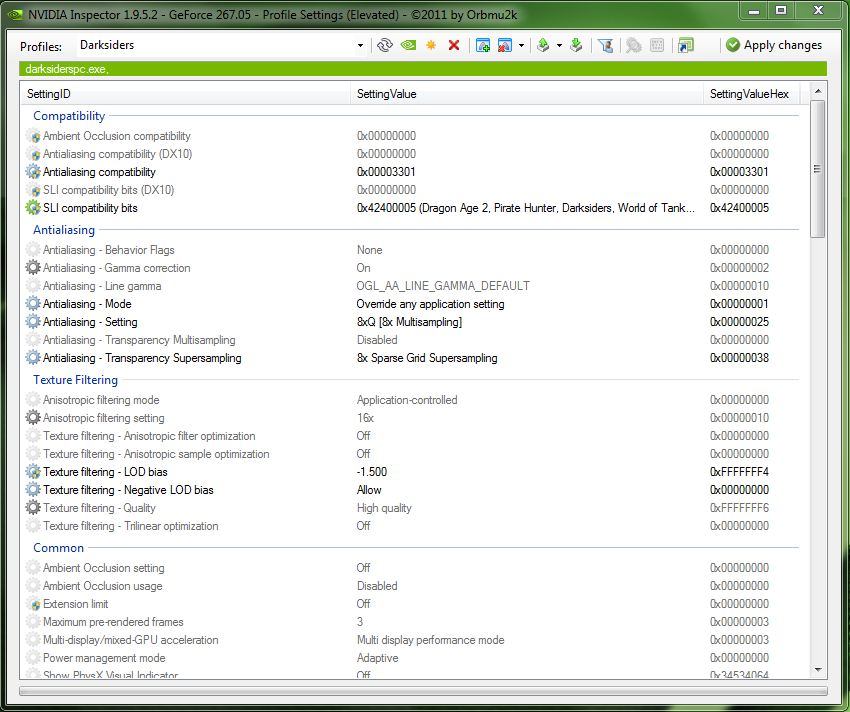Click the create application shortcut icon
This screenshot has width=850, height=712.
point(686,46)
